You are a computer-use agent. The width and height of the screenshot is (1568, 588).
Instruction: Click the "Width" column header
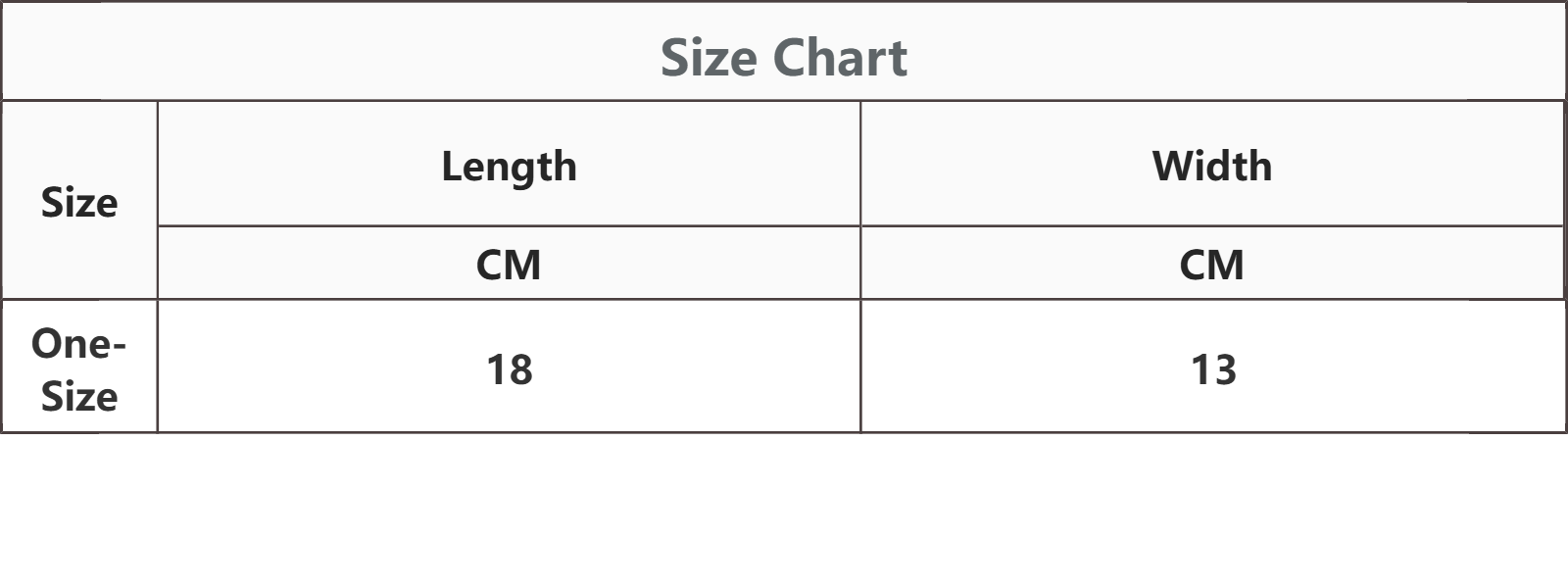(1212, 166)
